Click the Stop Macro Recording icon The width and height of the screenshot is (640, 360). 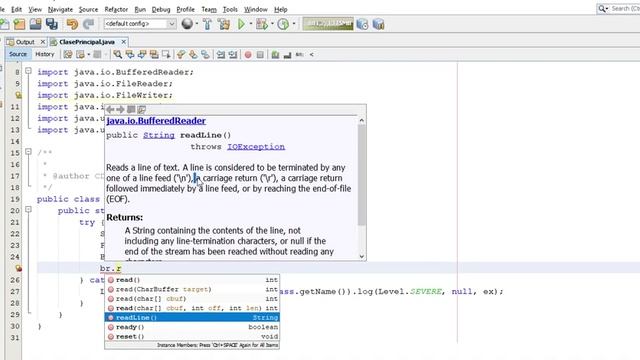(260, 54)
